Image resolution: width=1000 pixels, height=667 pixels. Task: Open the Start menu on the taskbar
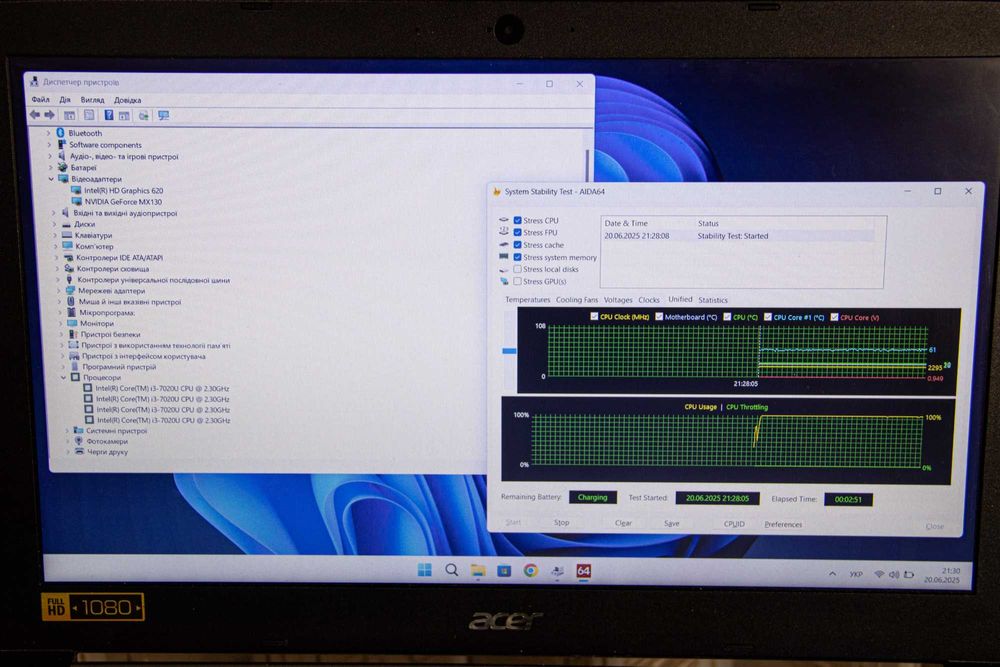[x=425, y=570]
